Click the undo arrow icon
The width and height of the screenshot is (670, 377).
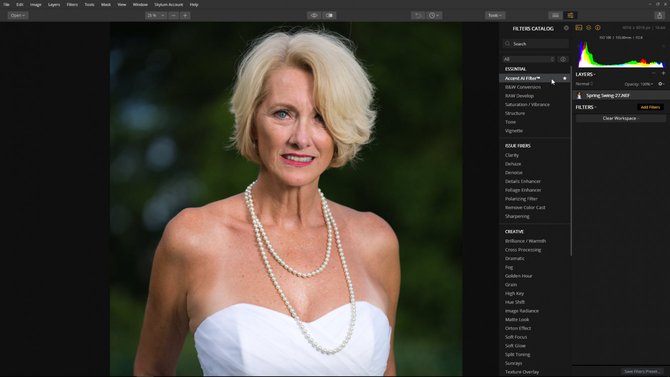418,15
